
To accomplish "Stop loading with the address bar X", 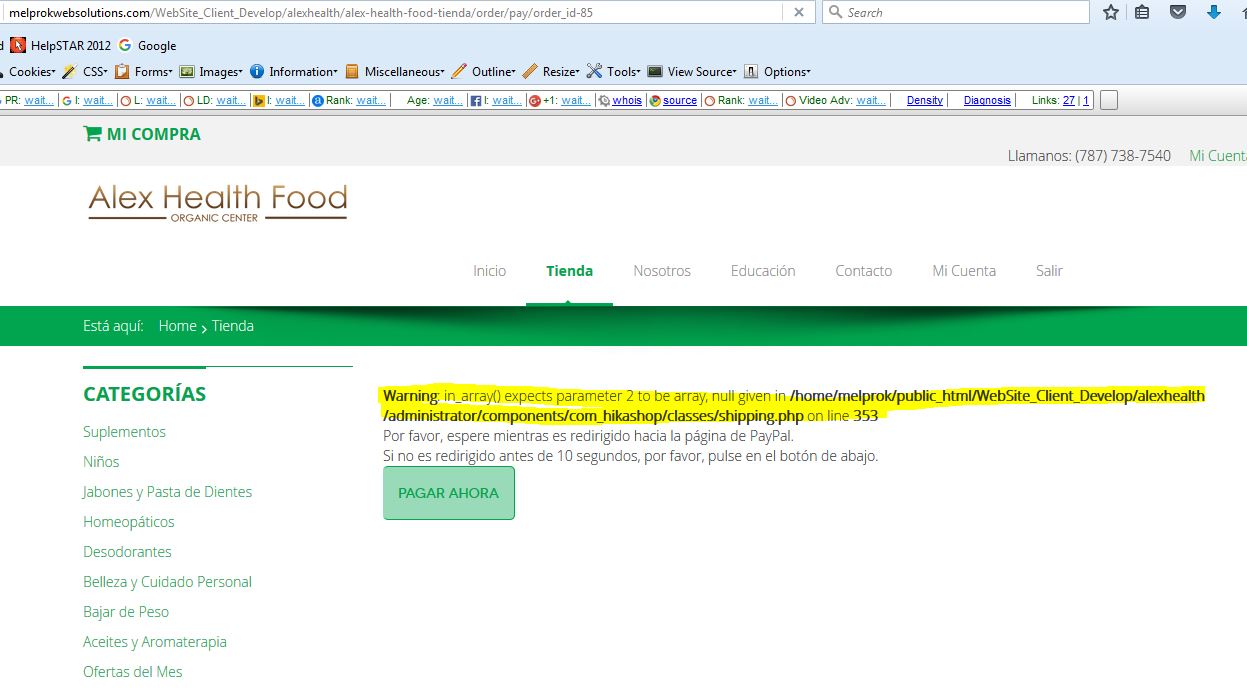I will pos(798,13).
